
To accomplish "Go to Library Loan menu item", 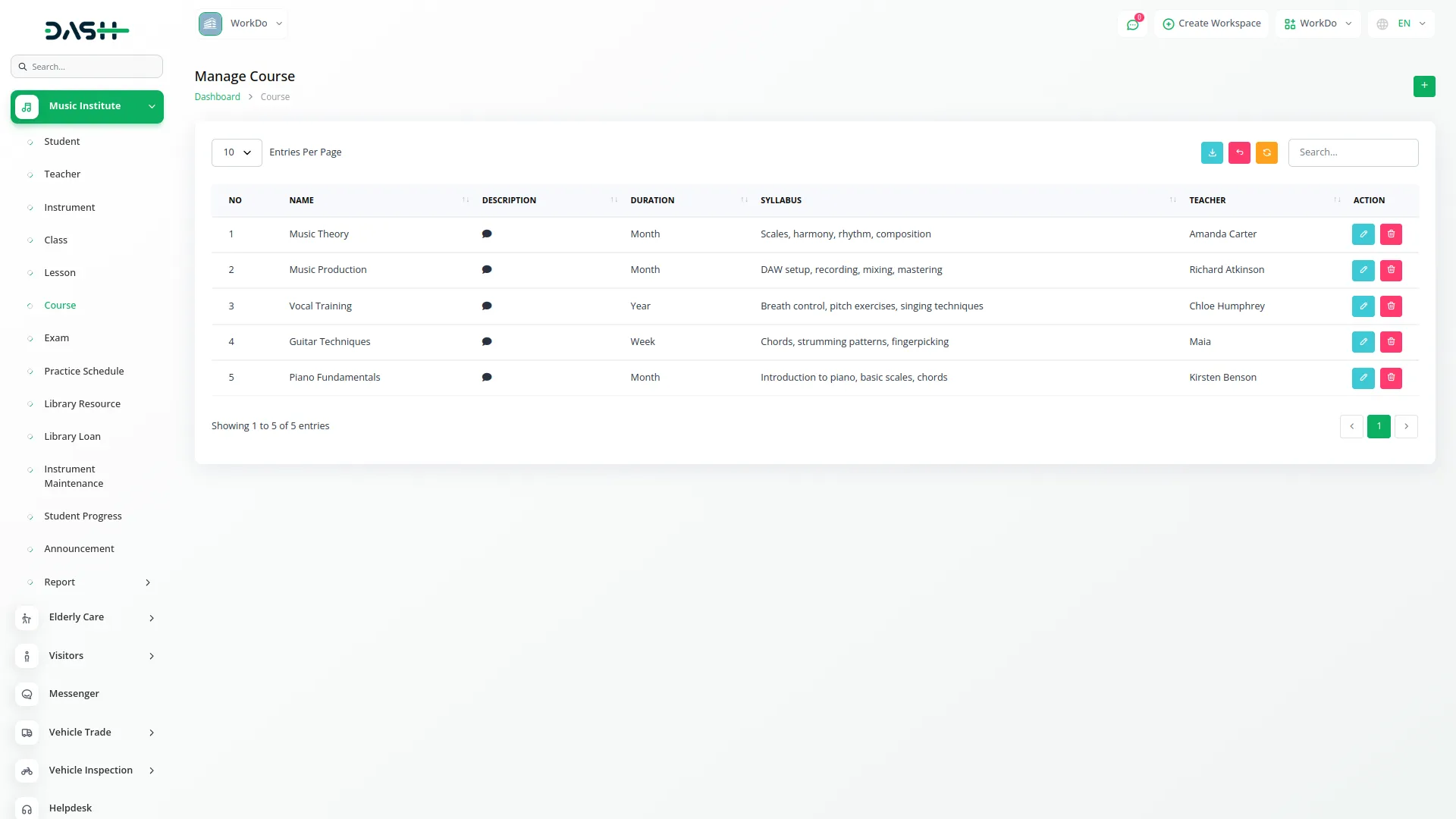I will [x=72, y=437].
